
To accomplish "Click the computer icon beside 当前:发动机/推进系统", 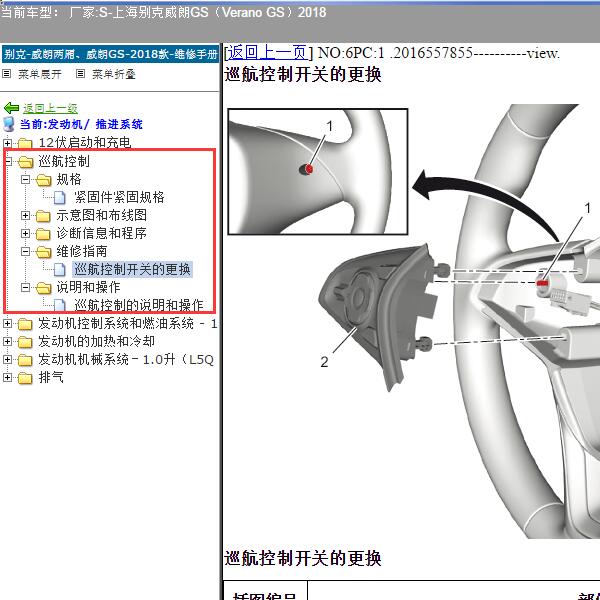I will [x=8, y=124].
